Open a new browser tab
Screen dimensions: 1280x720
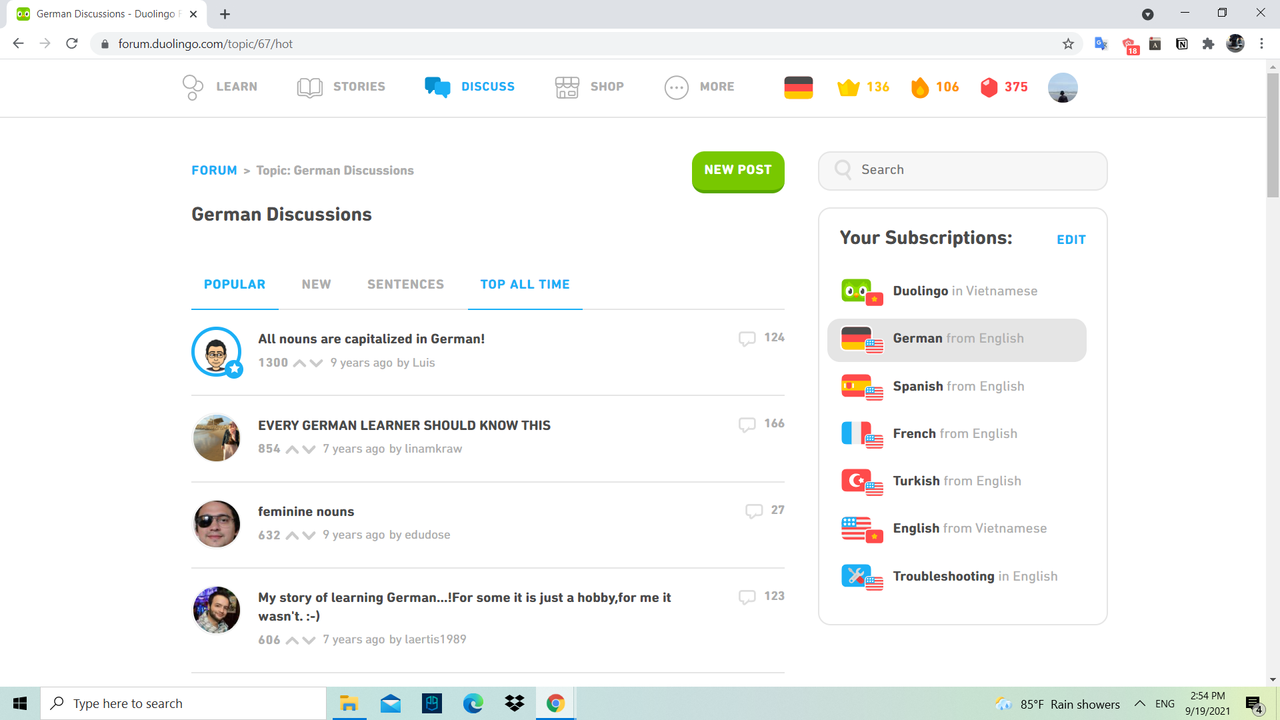click(x=225, y=14)
